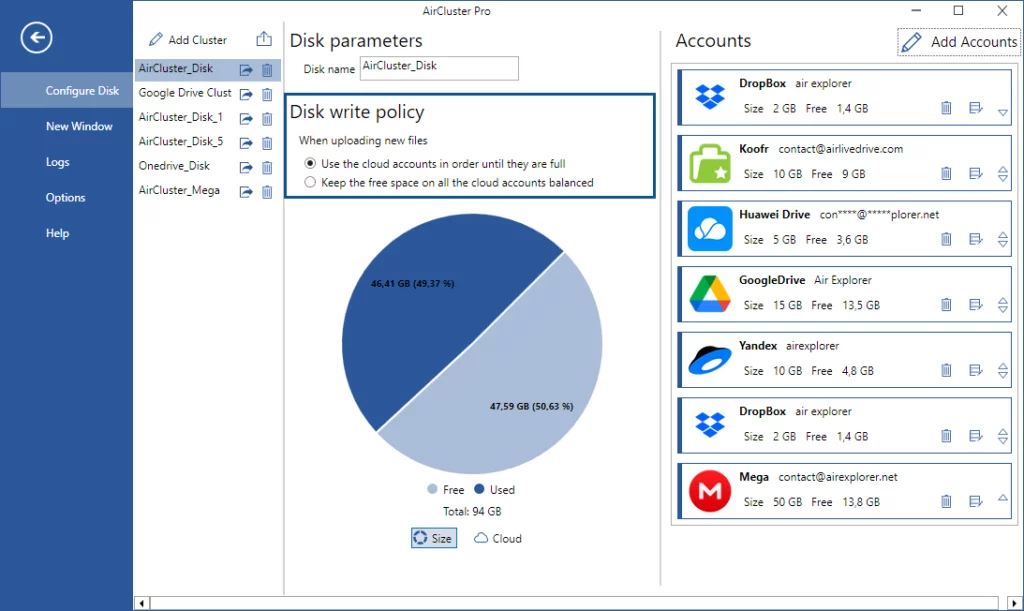Open Options in the left sidebar
Image resolution: width=1024 pixels, height=611 pixels.
(x=66, y=198)
